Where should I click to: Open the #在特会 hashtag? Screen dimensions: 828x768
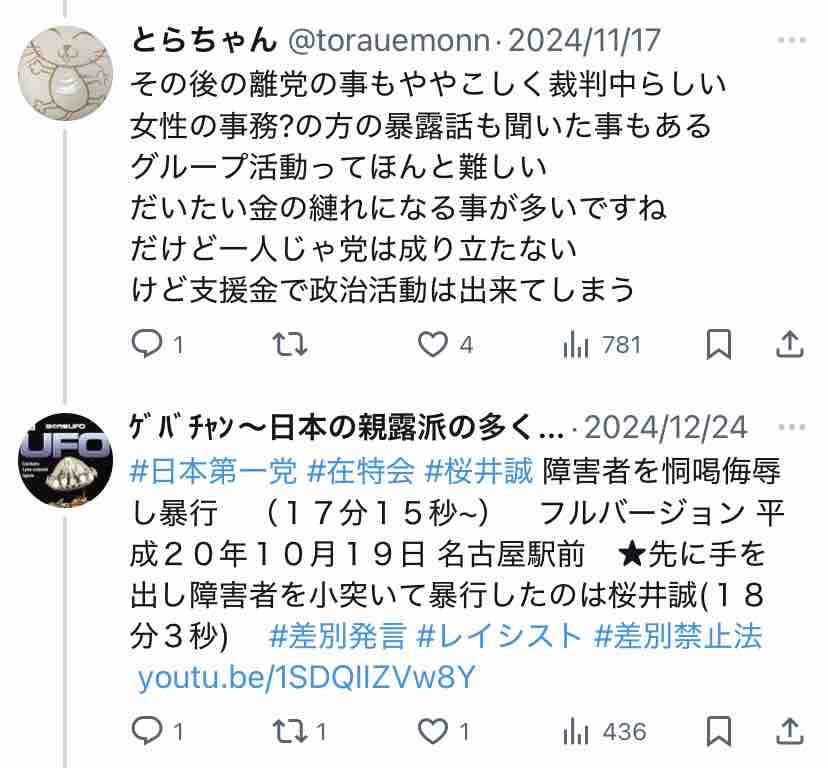click(361, 471)
